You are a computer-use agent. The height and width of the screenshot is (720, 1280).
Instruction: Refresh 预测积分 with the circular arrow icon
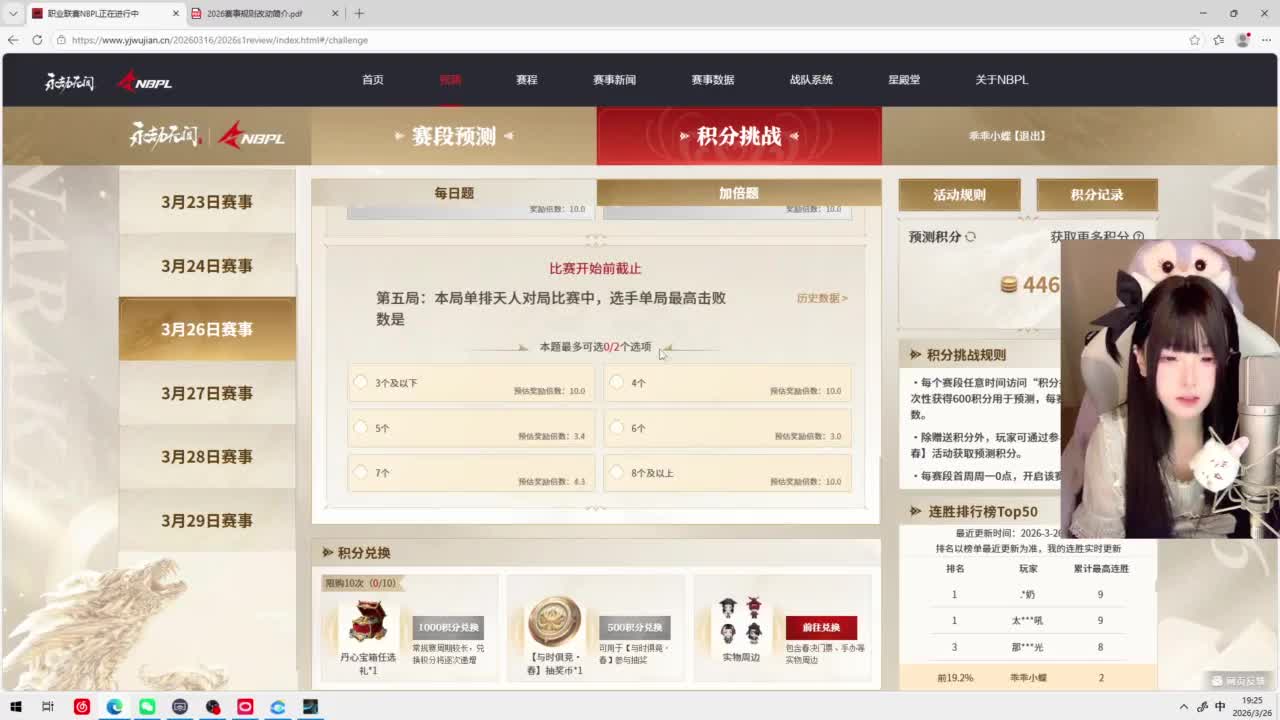(970, 237)
